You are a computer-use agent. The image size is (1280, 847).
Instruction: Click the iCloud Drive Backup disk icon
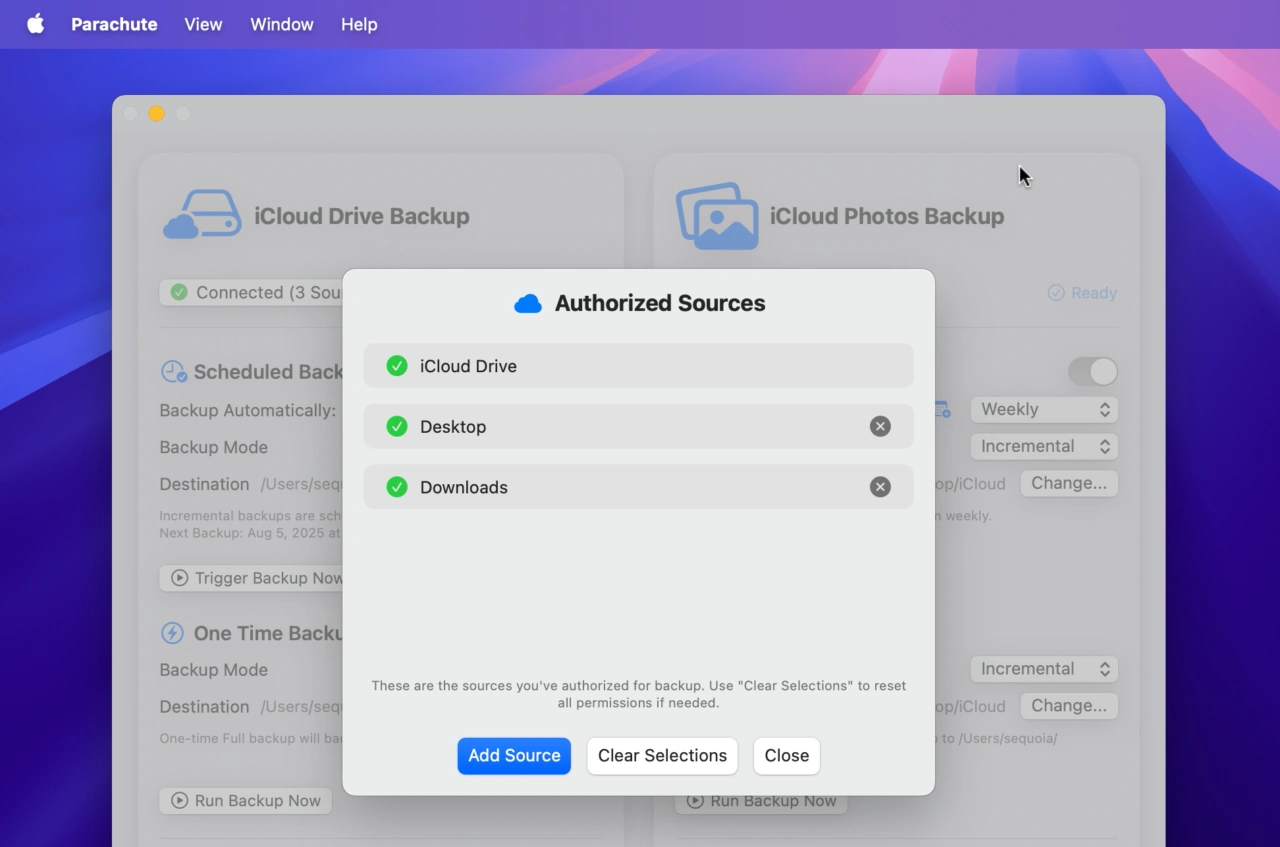(203, 215)
